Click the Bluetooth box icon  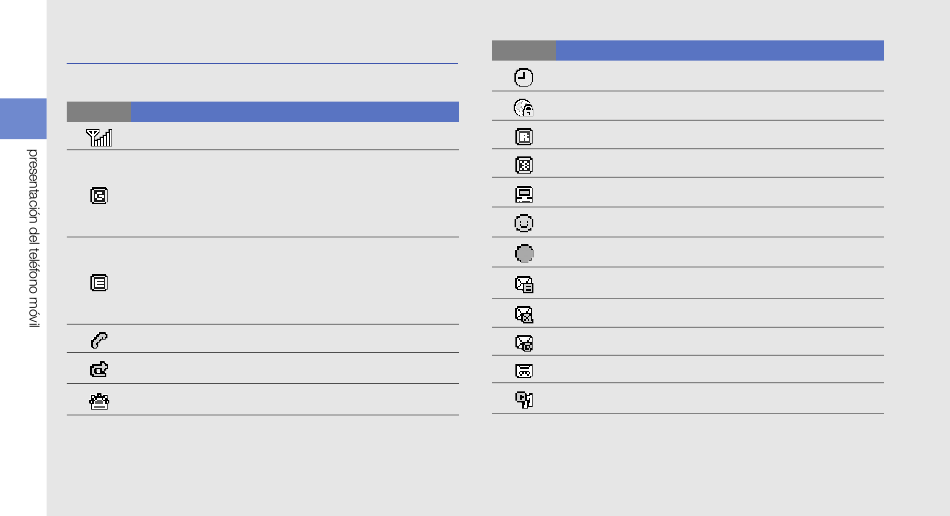tap(523, 165)
